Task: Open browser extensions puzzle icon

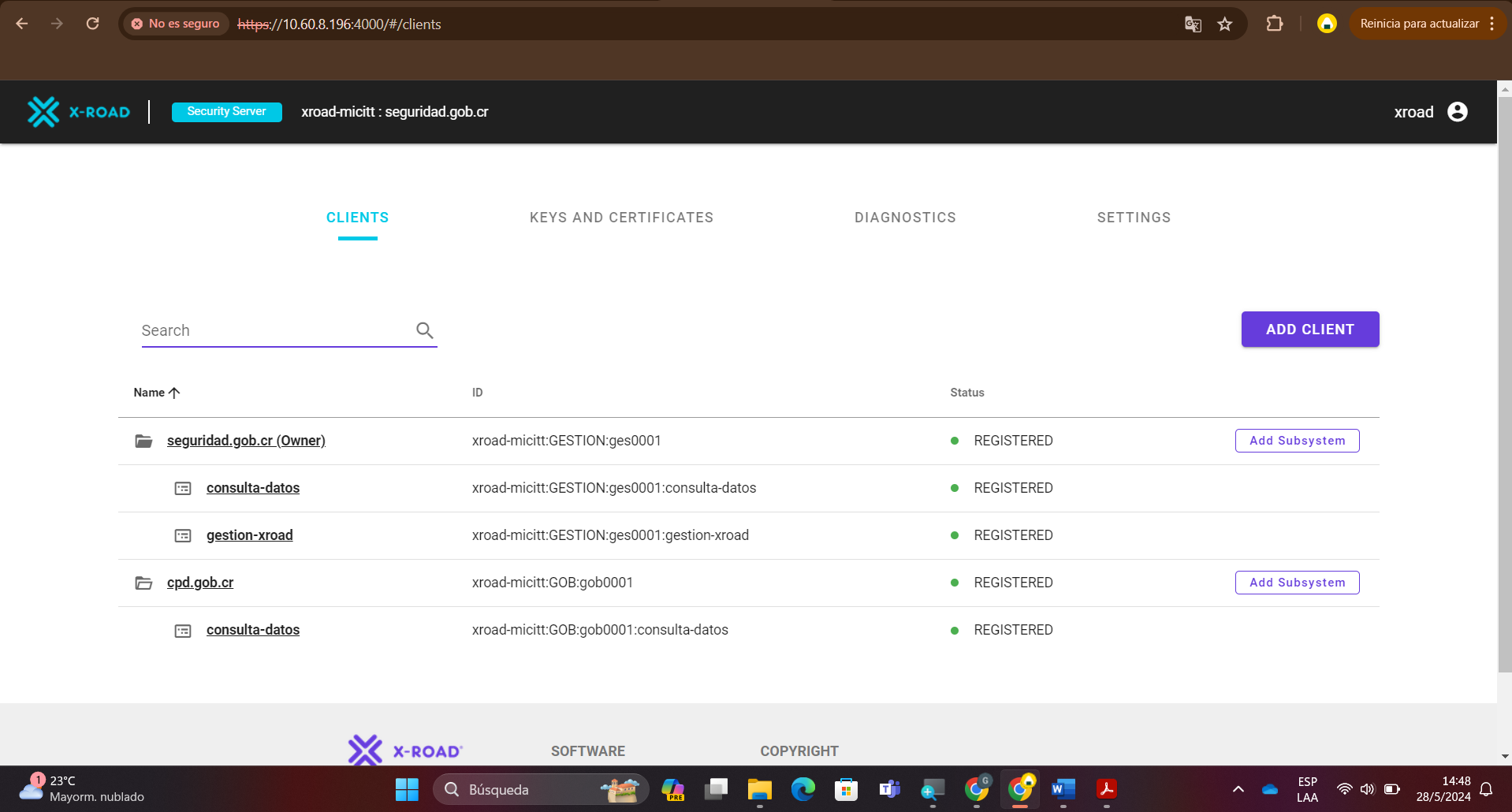Action: coord(1274,24)
